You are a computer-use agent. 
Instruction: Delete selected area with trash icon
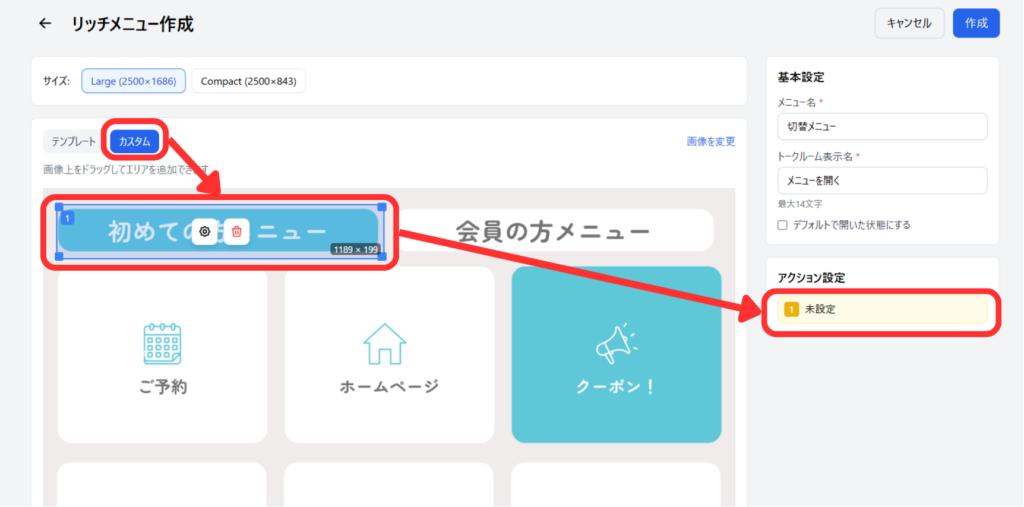coord(236,231)
